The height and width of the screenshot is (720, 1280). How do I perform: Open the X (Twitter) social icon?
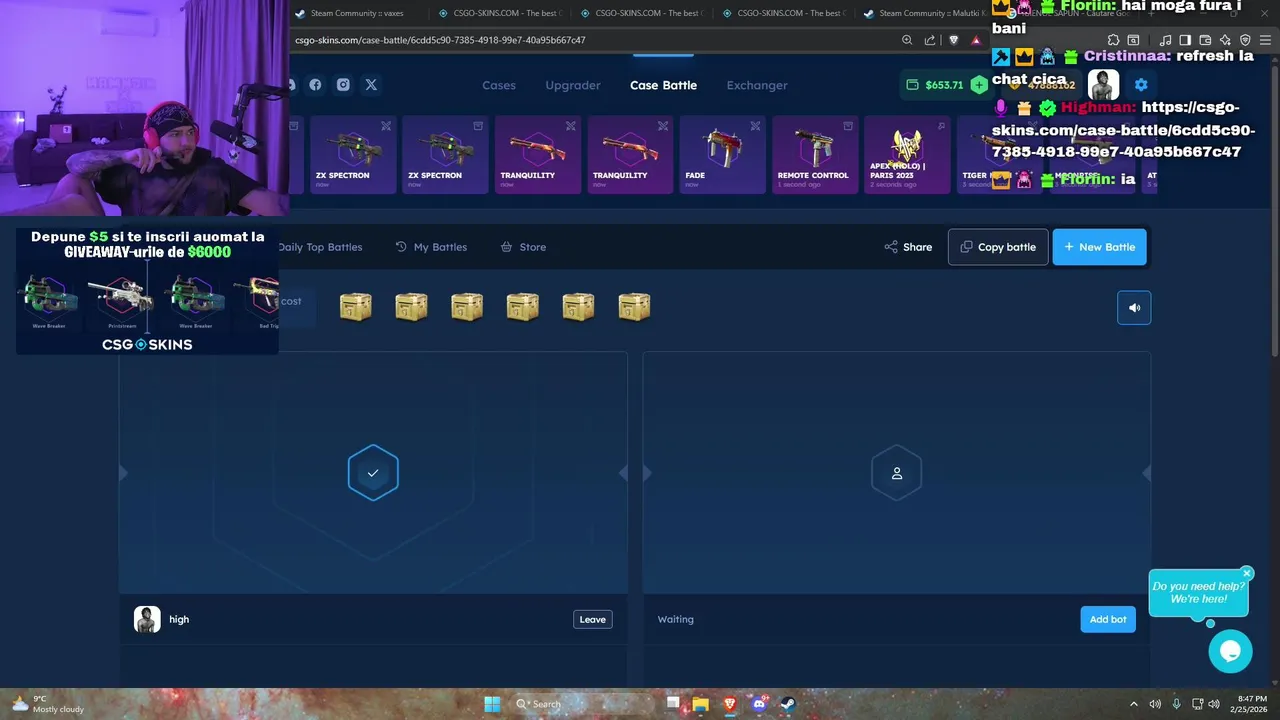(x=371, y=85)
